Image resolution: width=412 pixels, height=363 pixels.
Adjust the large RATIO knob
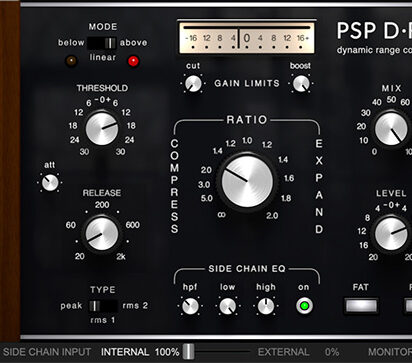click(x=247, y=182)
